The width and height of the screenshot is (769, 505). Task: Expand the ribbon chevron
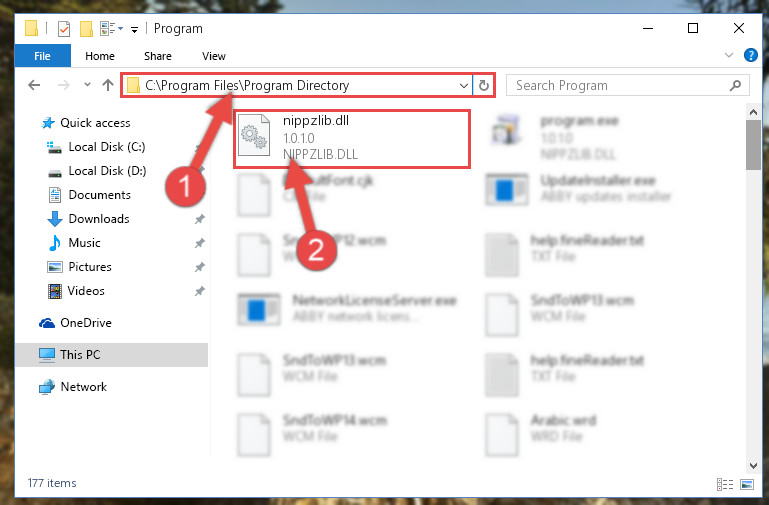[x=729, y=55]
